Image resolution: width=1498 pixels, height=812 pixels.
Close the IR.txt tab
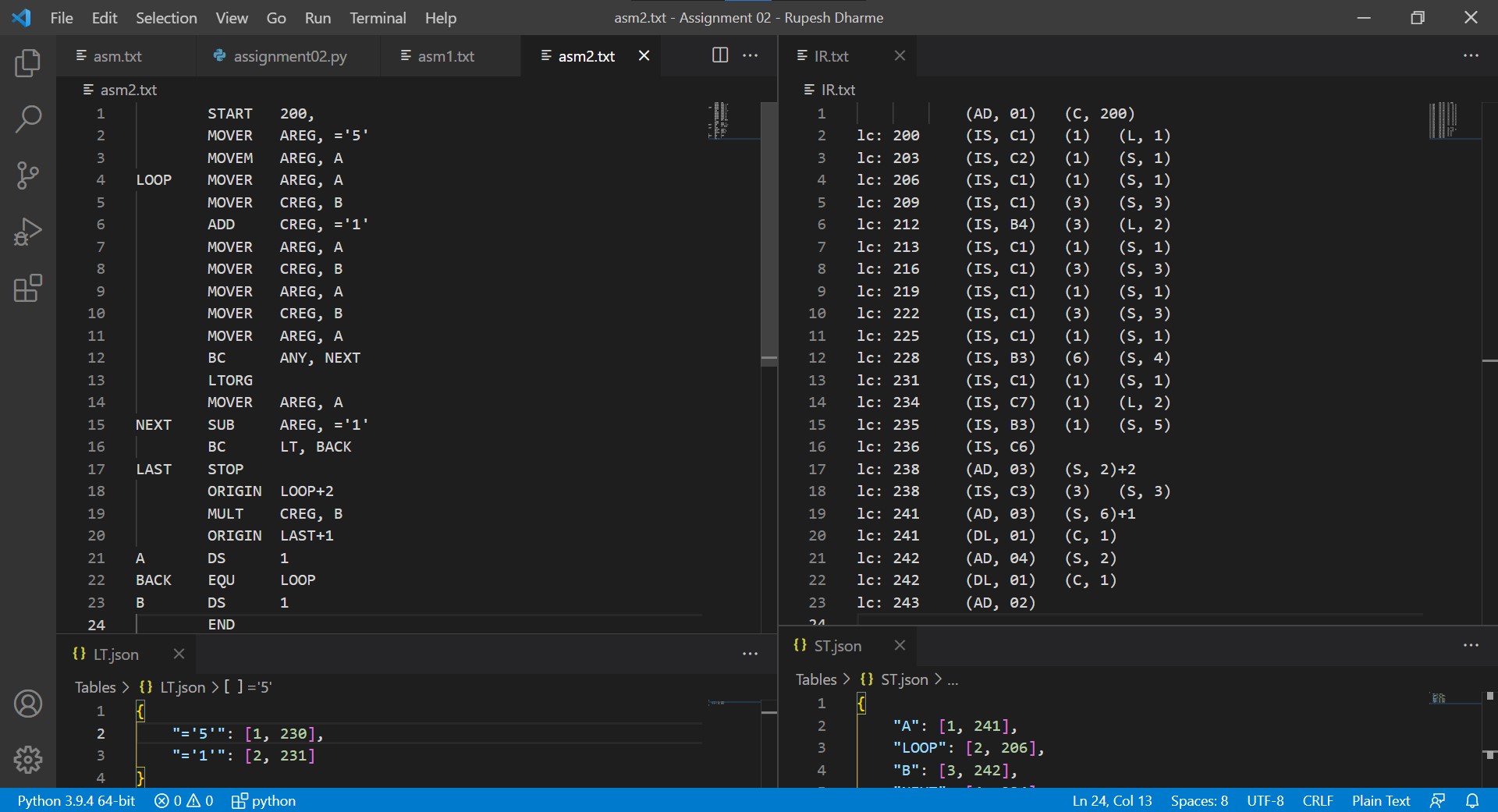tap(900, 55)
